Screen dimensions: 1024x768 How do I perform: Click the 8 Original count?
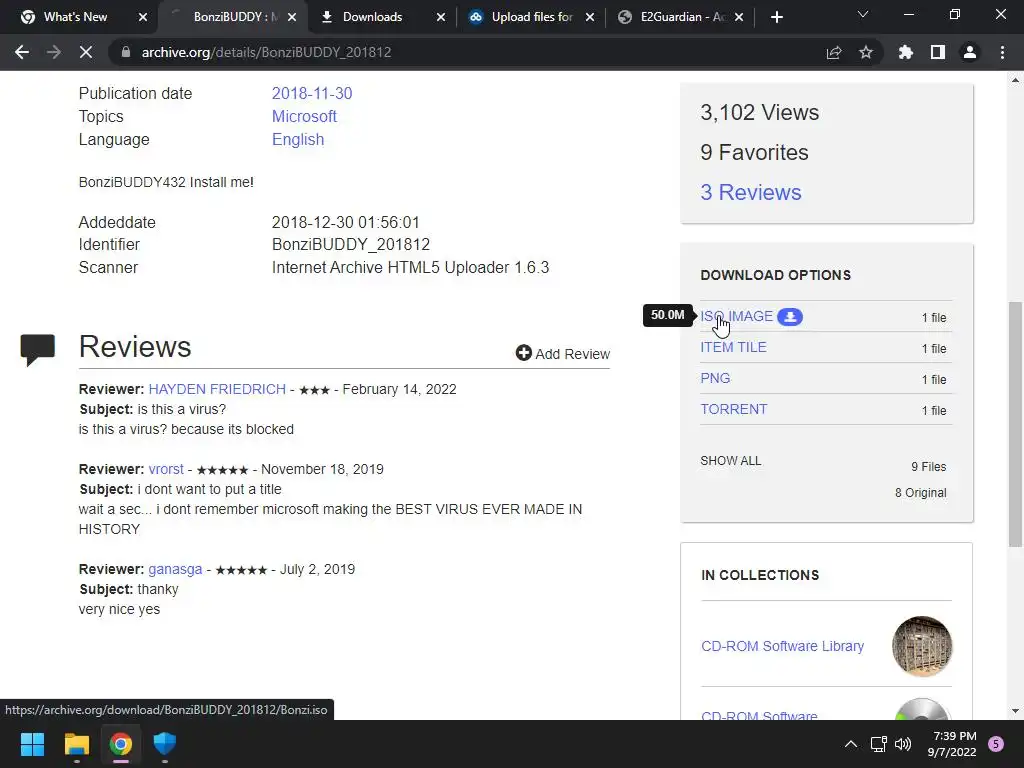[920, 492]
